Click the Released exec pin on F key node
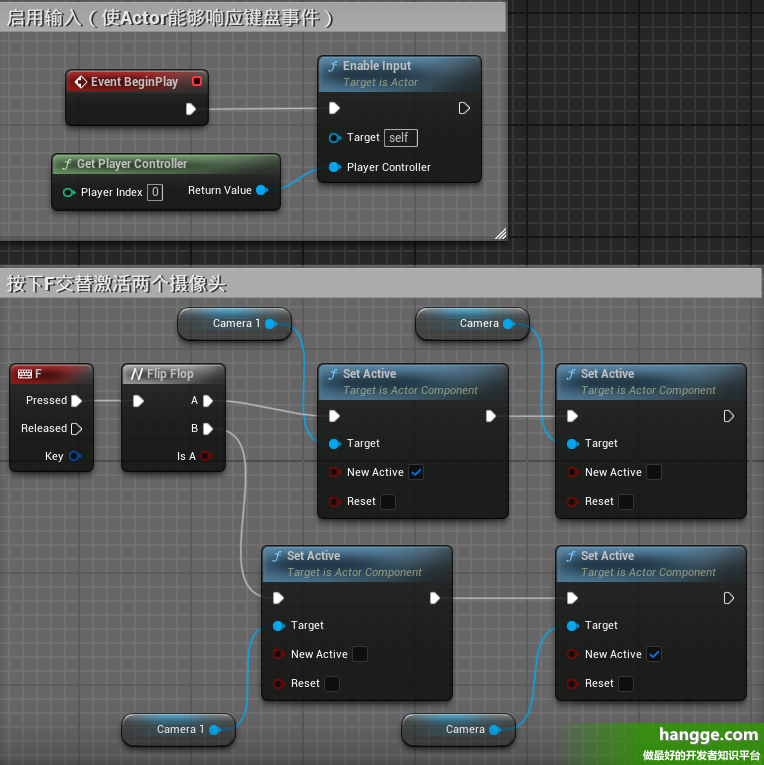Viewport: 764px width, 765px height. [77, 429]
